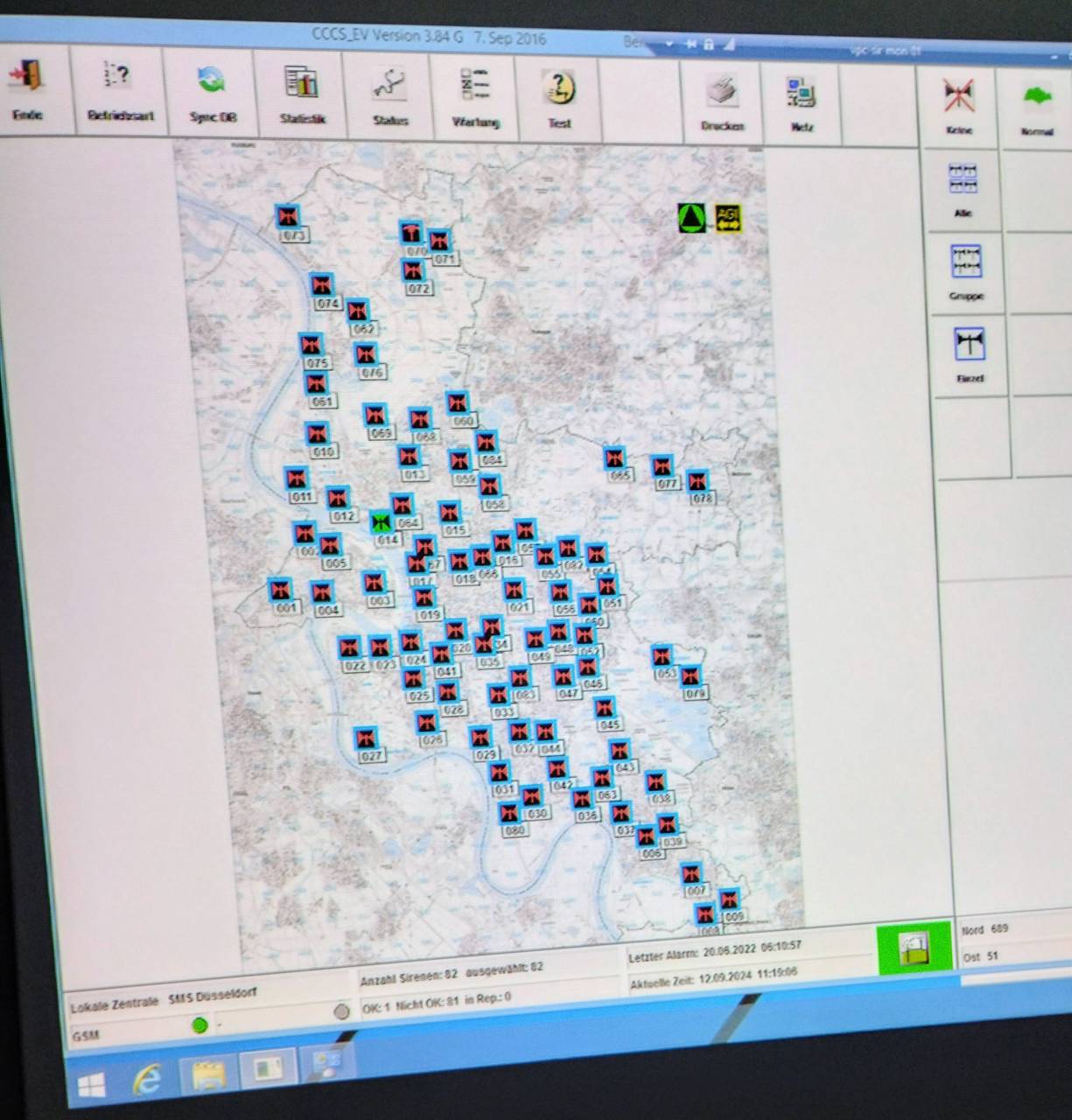Select the Alle sirens mode
This screenshot has width=1072, height=1120.
coord(963,180)
